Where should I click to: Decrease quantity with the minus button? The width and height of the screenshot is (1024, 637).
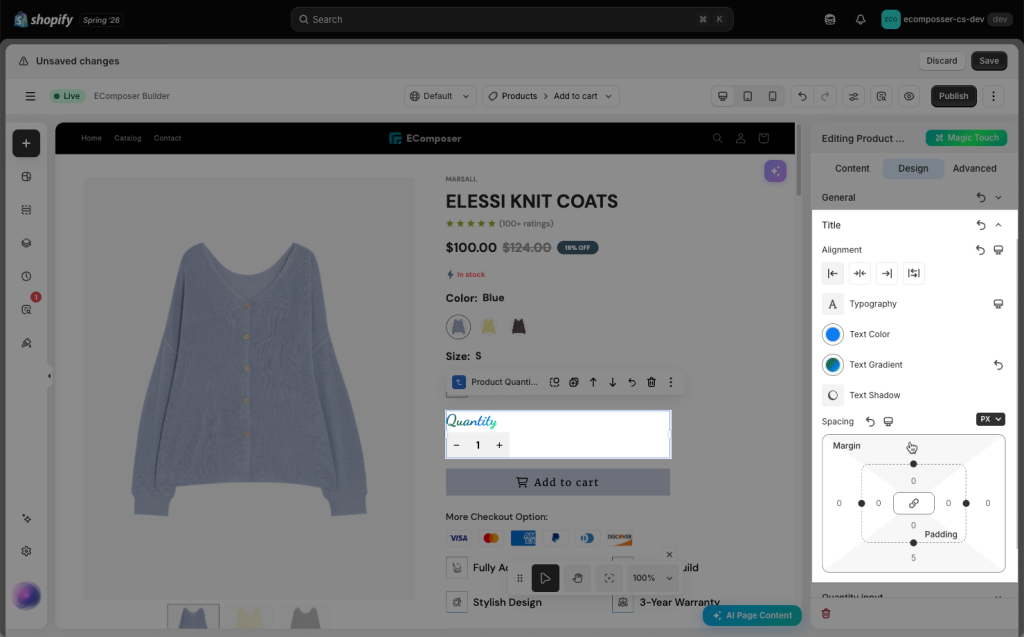(456, 445)
